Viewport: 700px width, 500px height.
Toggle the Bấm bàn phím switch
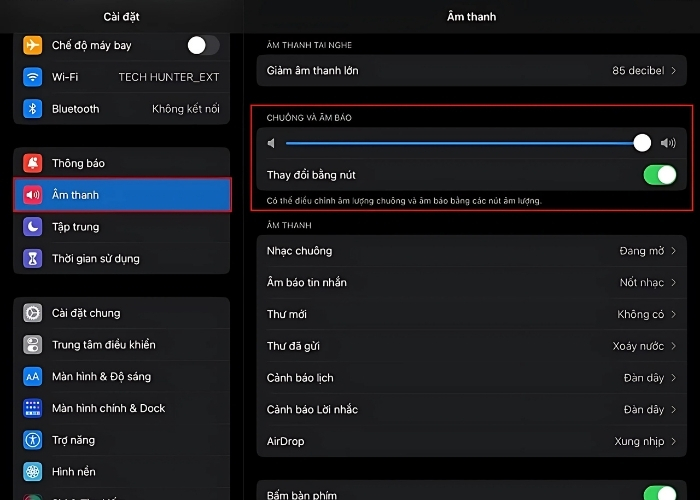pyautogui.click(x=660, y=493)
